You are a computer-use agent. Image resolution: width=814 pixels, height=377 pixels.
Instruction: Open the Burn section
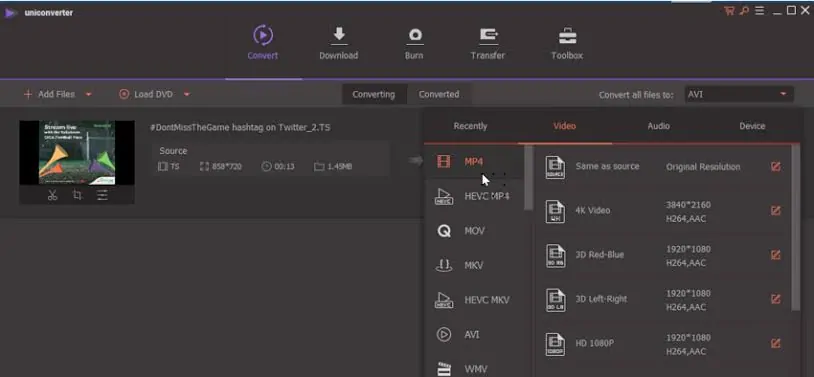tap(414, 44)
